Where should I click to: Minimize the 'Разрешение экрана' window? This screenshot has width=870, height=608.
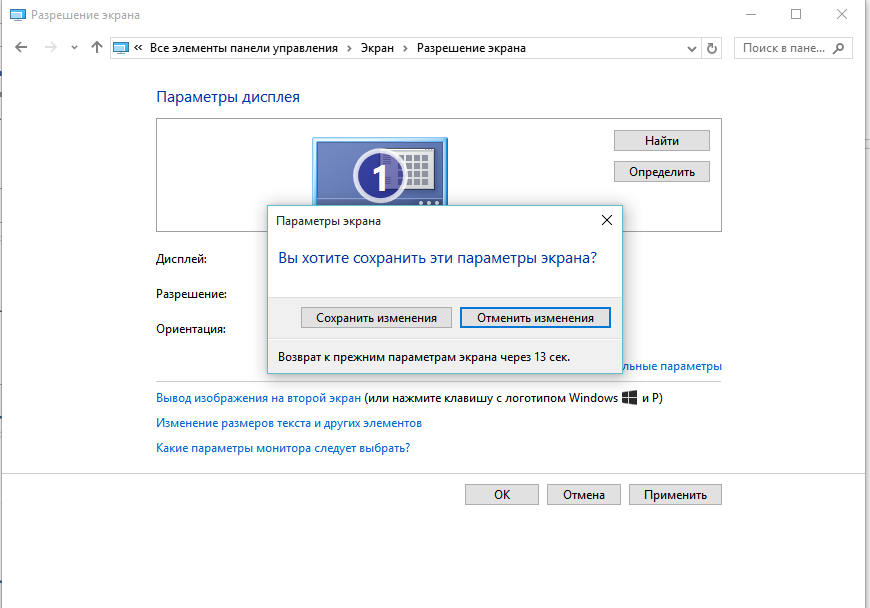click(x=751, y=14)
